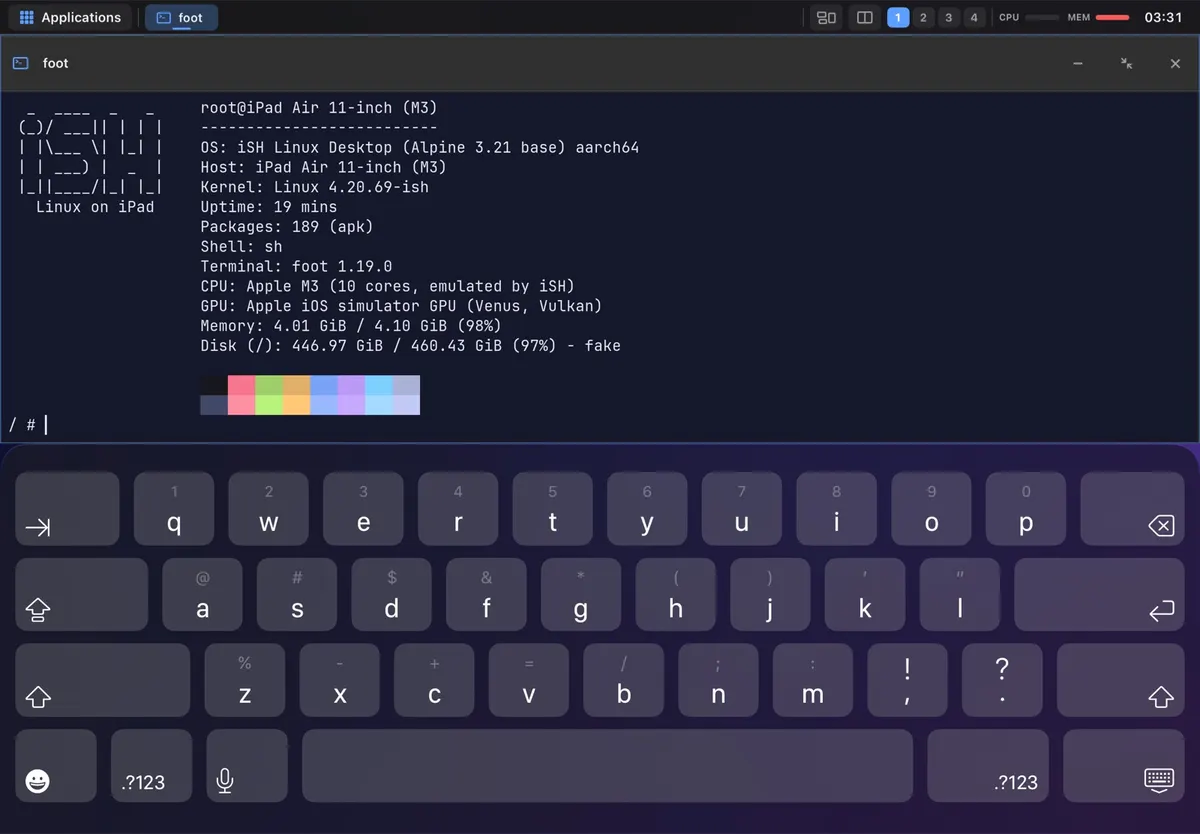Restore the foot window size
Screen dimensions: 1200x834
(1127, 63)
